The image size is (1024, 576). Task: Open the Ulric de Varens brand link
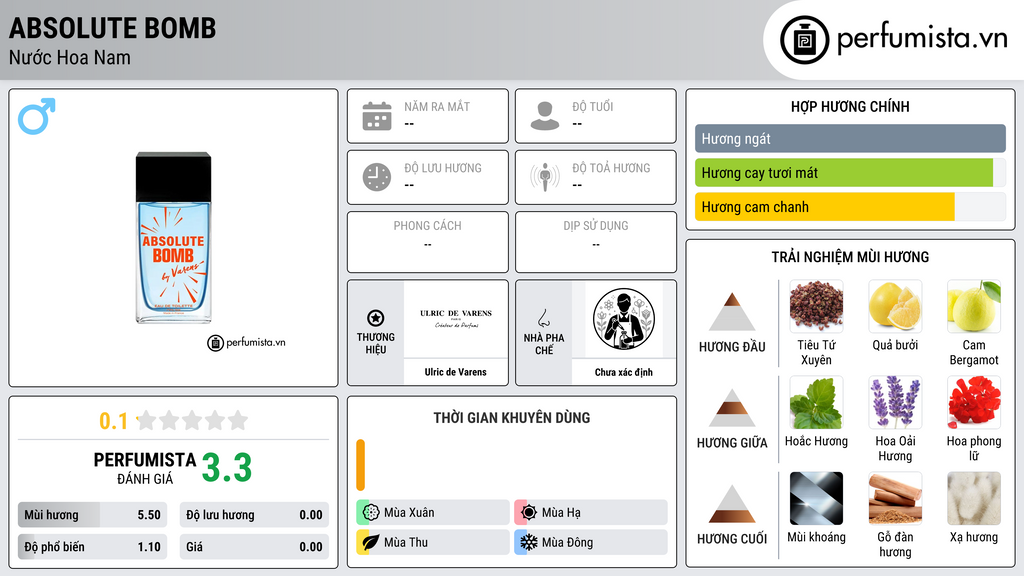[456, 372]
